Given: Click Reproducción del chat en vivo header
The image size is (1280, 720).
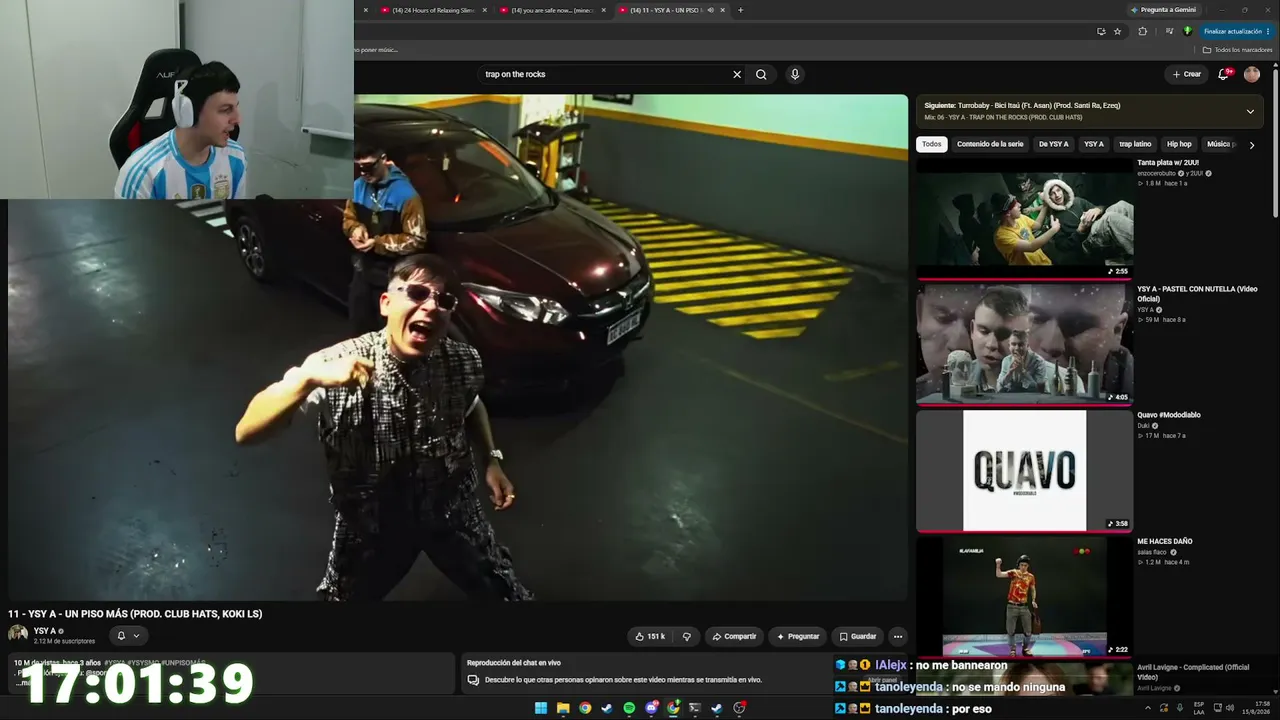Looking at the screenshot, I should point(514,663).
